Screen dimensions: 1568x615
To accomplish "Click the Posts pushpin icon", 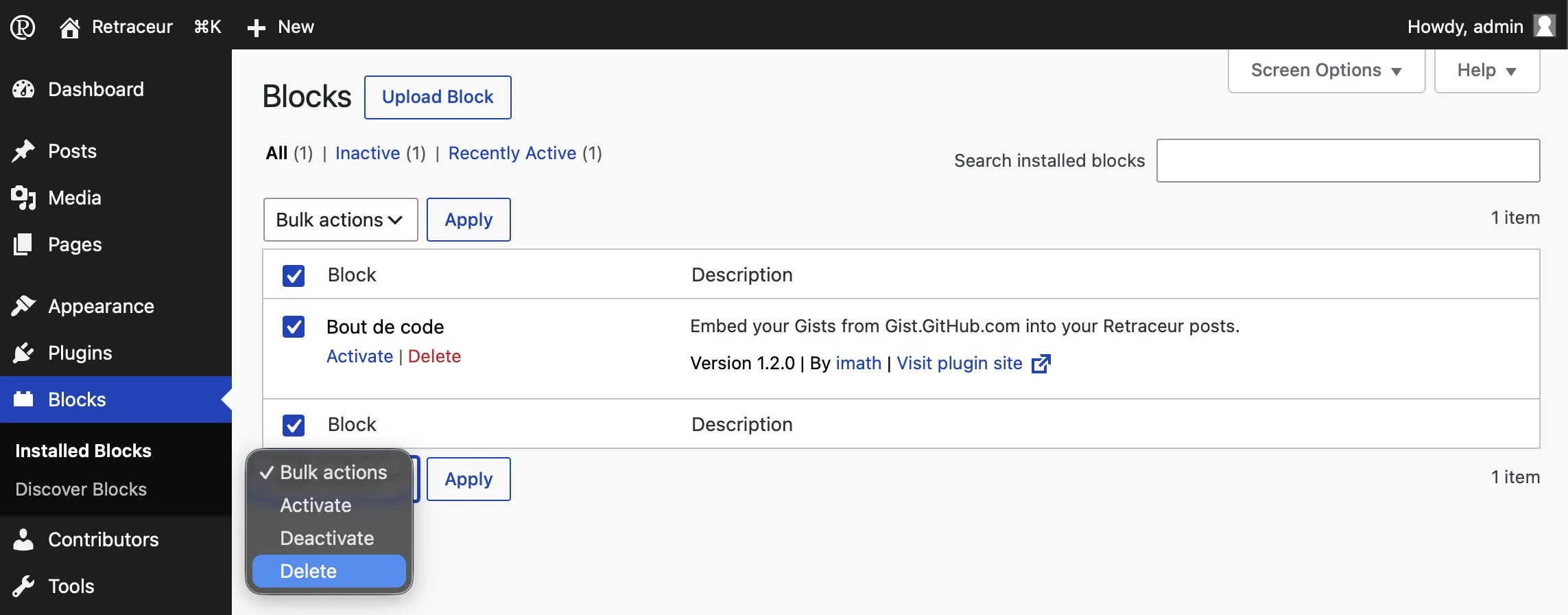I will point(23,151).
